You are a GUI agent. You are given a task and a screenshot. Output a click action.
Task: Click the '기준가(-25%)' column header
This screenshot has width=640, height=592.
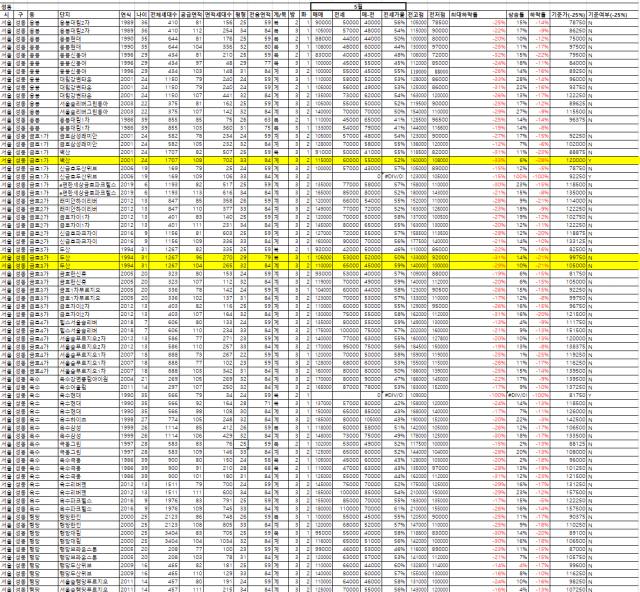click(x=568, y=14)
